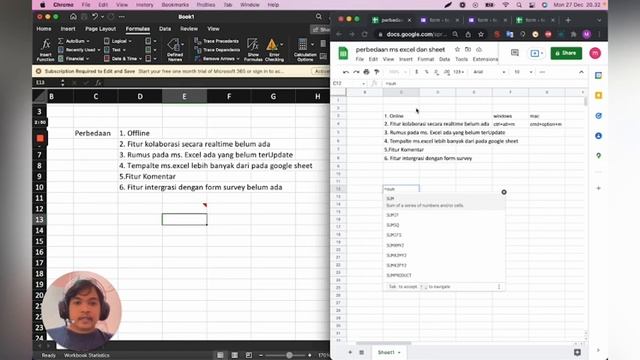Click Excel Normal view button in status bar
640x360 pixels.
tap(220, 355)
